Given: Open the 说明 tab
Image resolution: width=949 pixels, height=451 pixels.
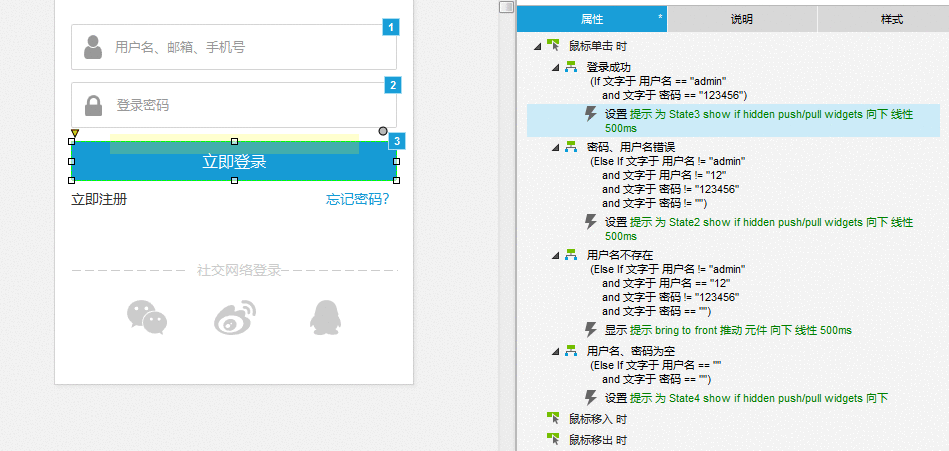Looking at the screenshot, I should [x=742, y=19].
